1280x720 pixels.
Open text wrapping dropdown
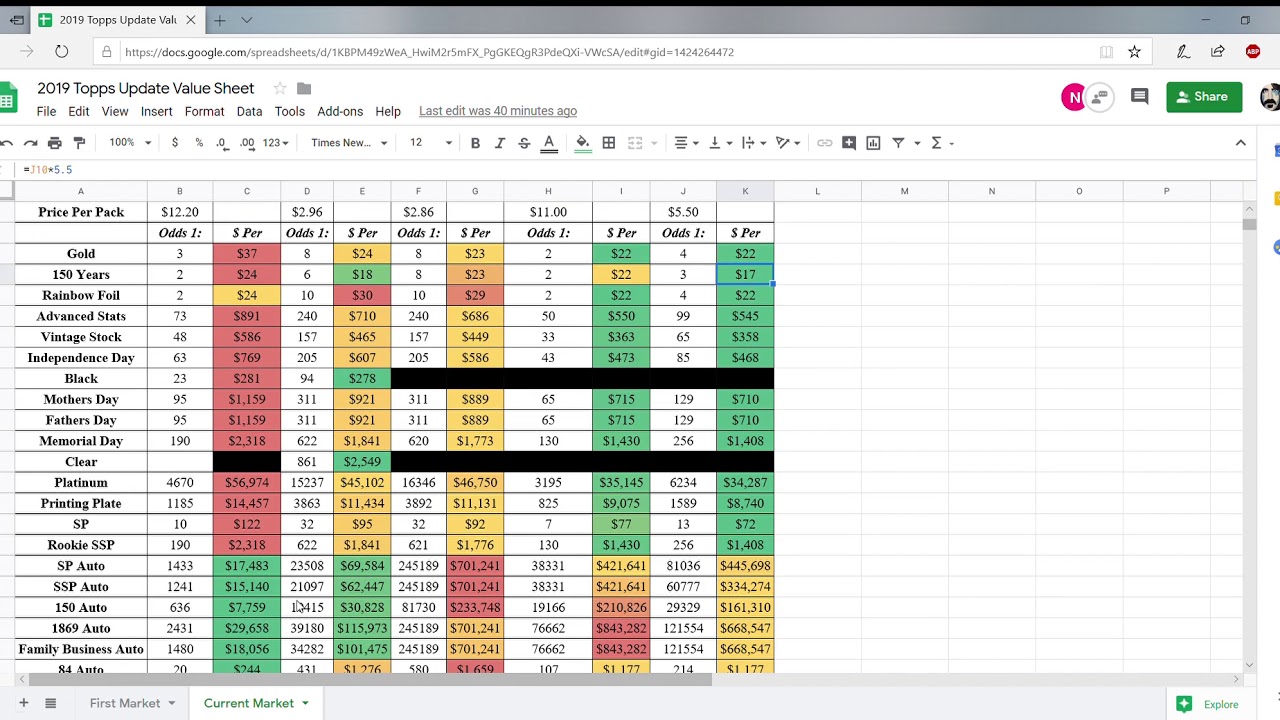752,143
